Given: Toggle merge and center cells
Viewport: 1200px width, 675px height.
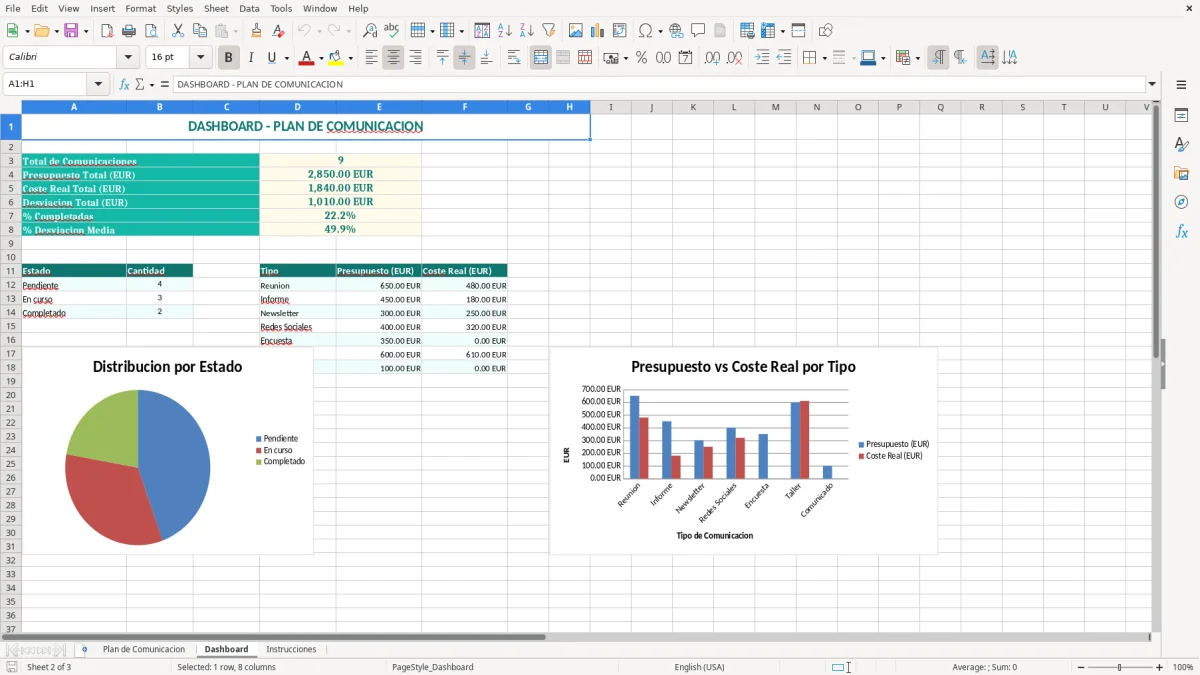Looking at the screenshot, I should (x=541, y=58).
